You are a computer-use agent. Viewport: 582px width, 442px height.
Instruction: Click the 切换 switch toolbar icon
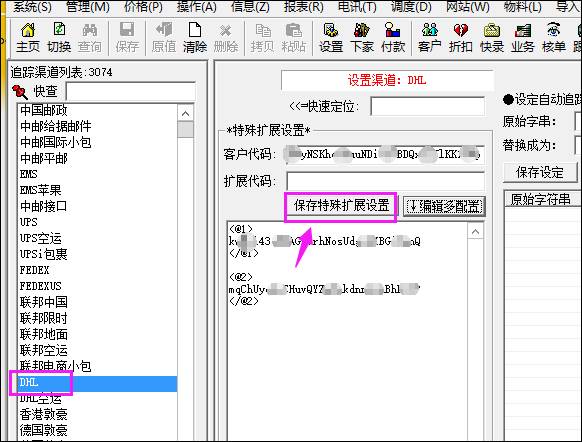point(59,37)
